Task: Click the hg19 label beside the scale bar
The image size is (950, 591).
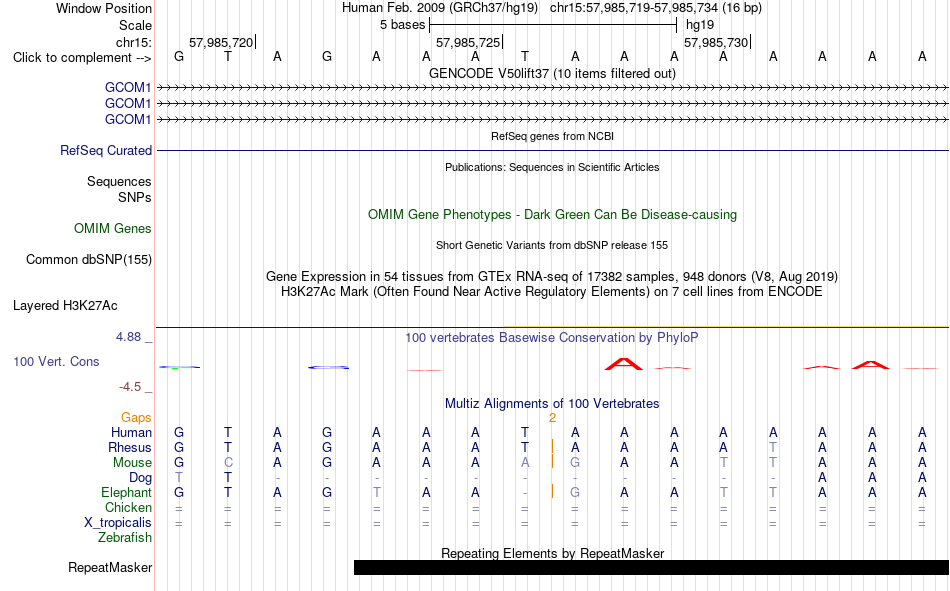Action: coord(700,25)
